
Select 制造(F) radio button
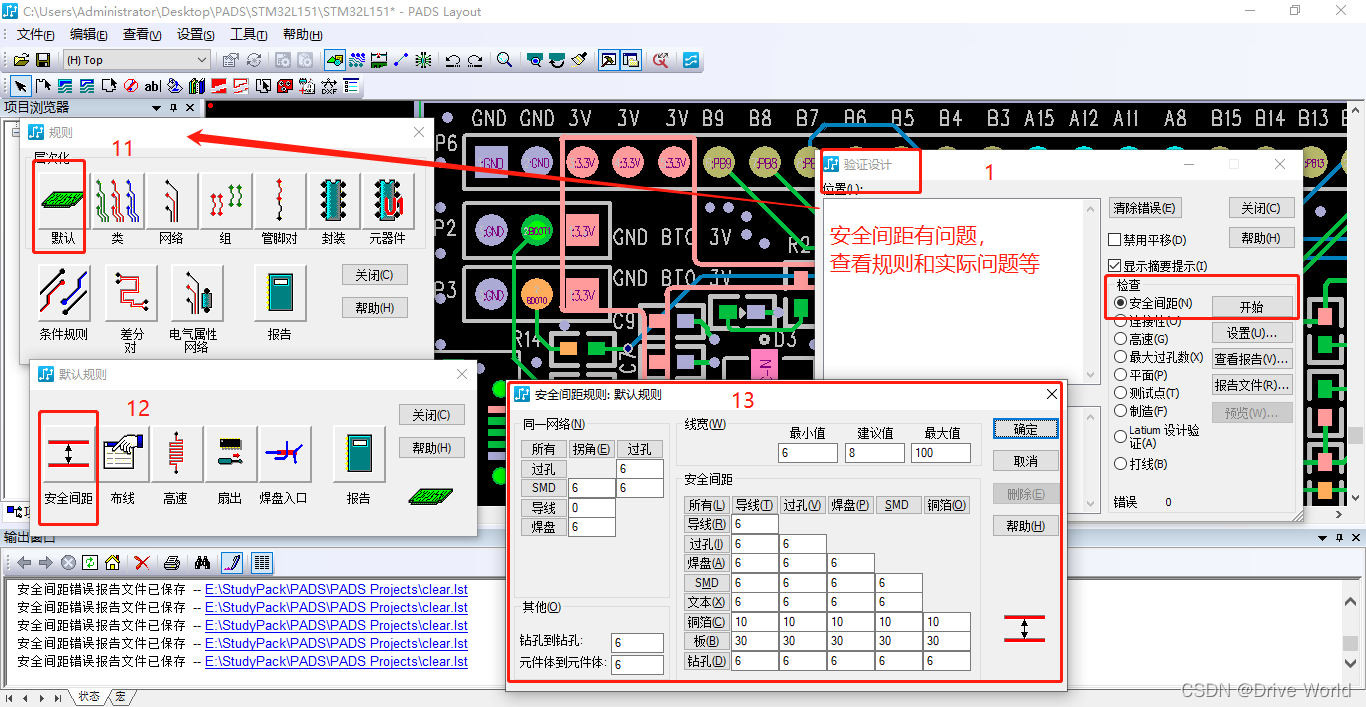coord(1121,411)
